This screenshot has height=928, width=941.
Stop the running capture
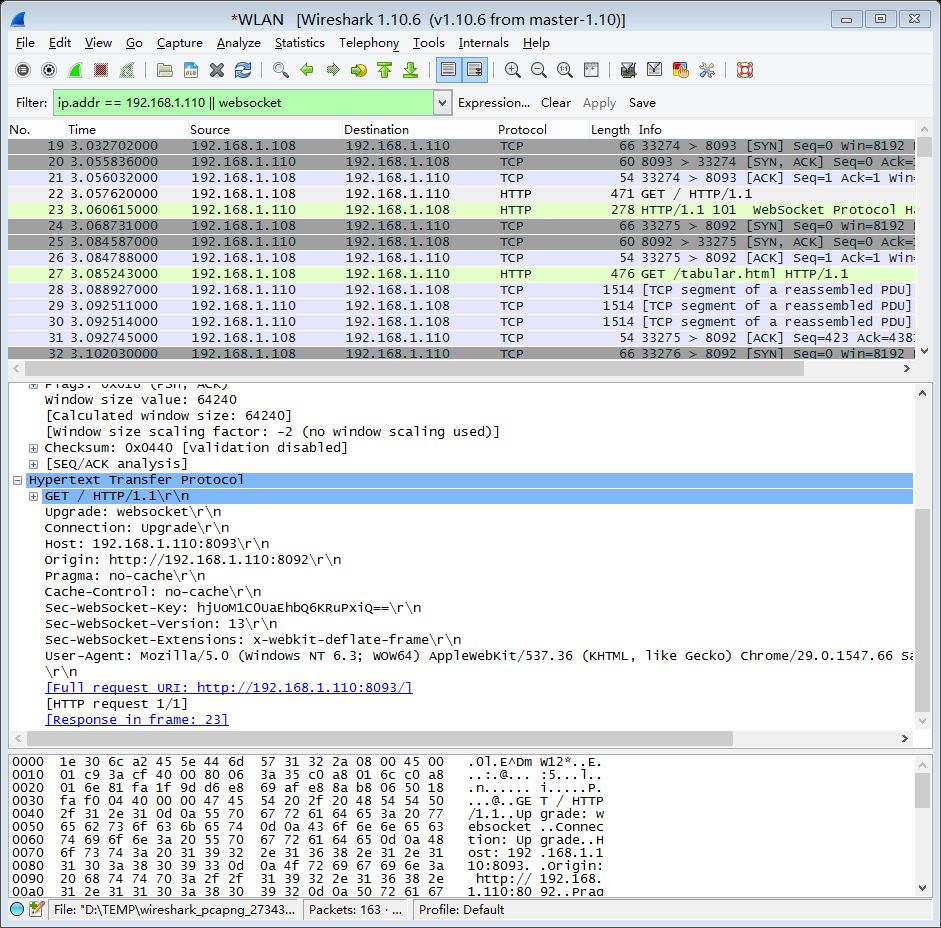point(101,70)
